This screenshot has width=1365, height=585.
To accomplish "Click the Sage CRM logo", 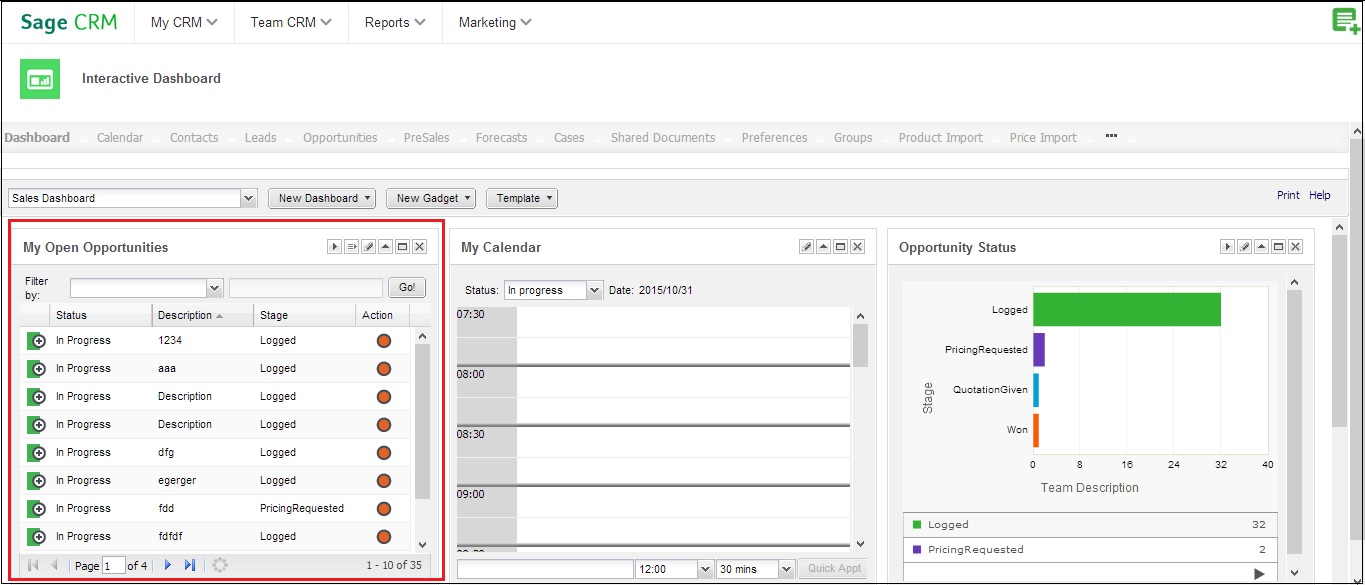I will tap(68, 22).
